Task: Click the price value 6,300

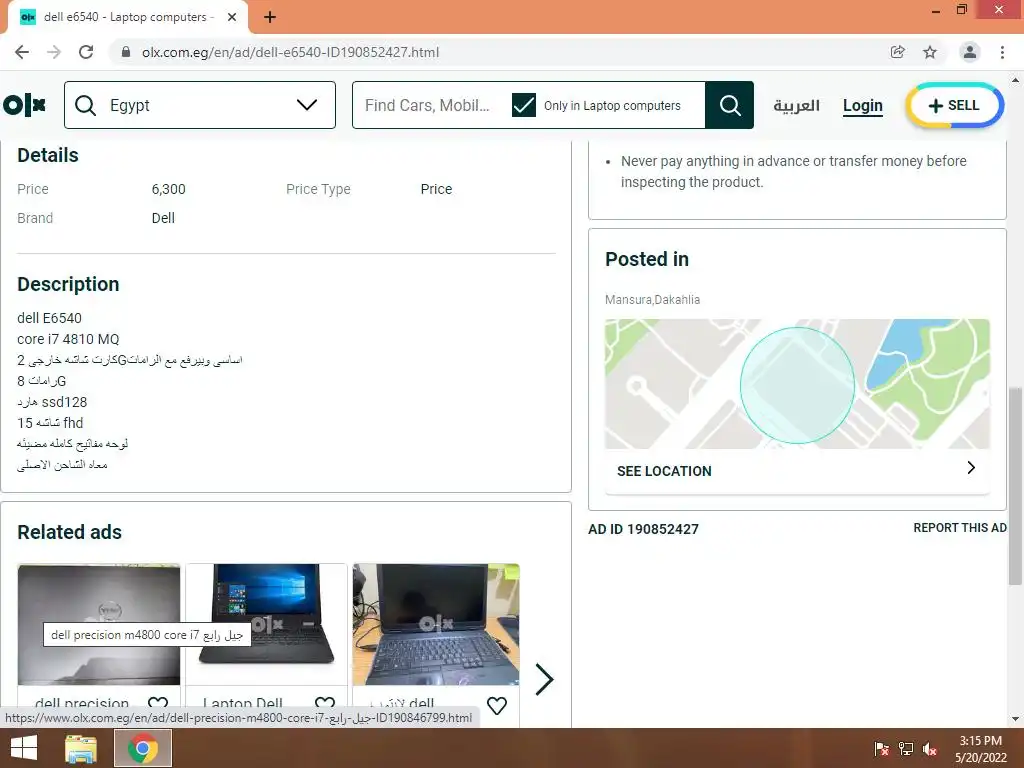Action: coord(168,189)
